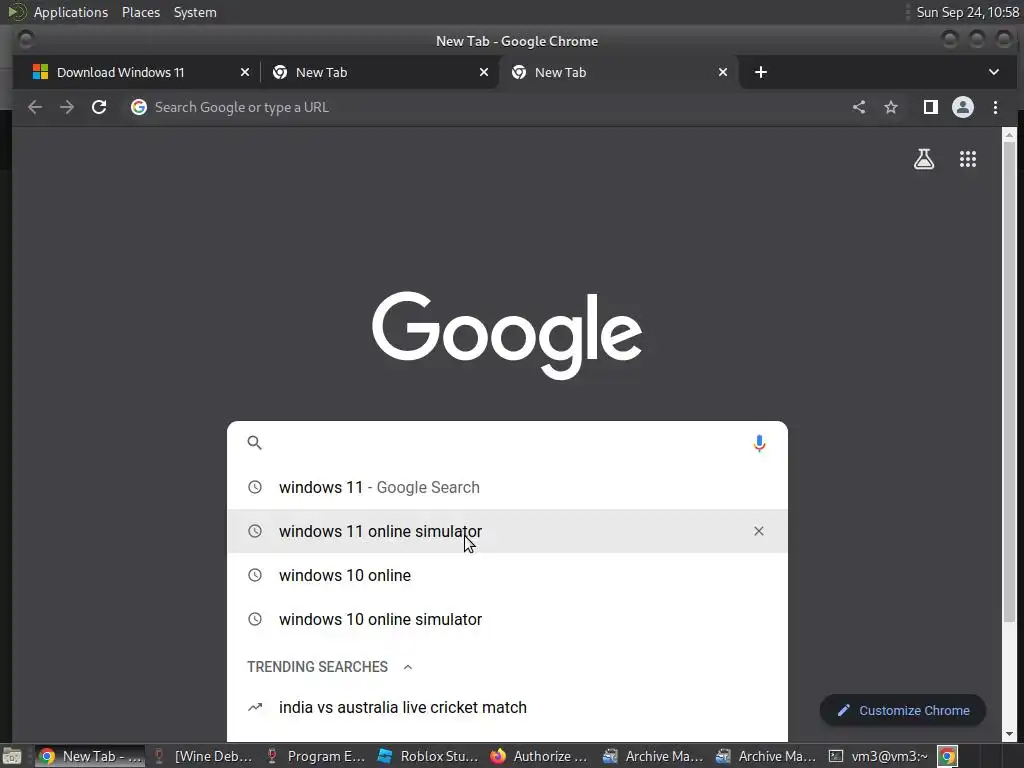
Task: Close the active New Tab
Action: pos(723,72)
